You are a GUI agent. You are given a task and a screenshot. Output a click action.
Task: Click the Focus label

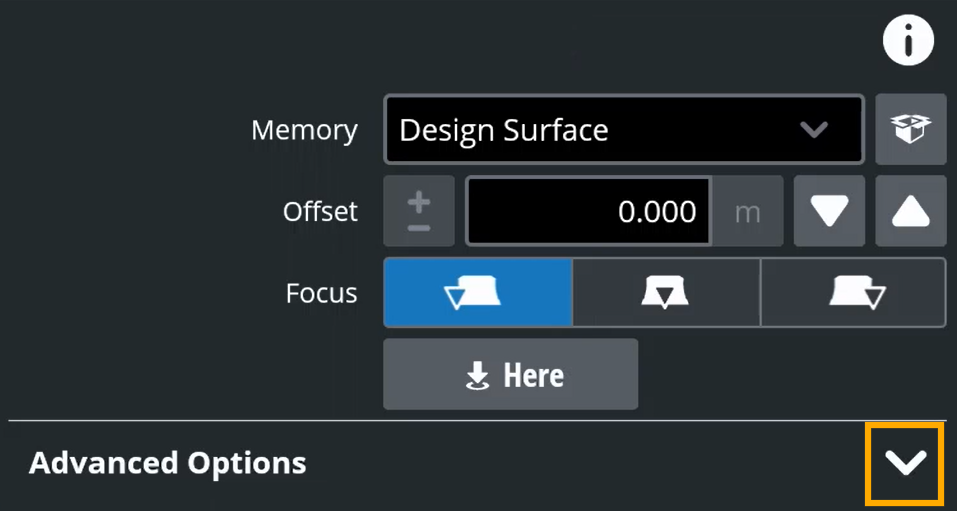point(322,293)
